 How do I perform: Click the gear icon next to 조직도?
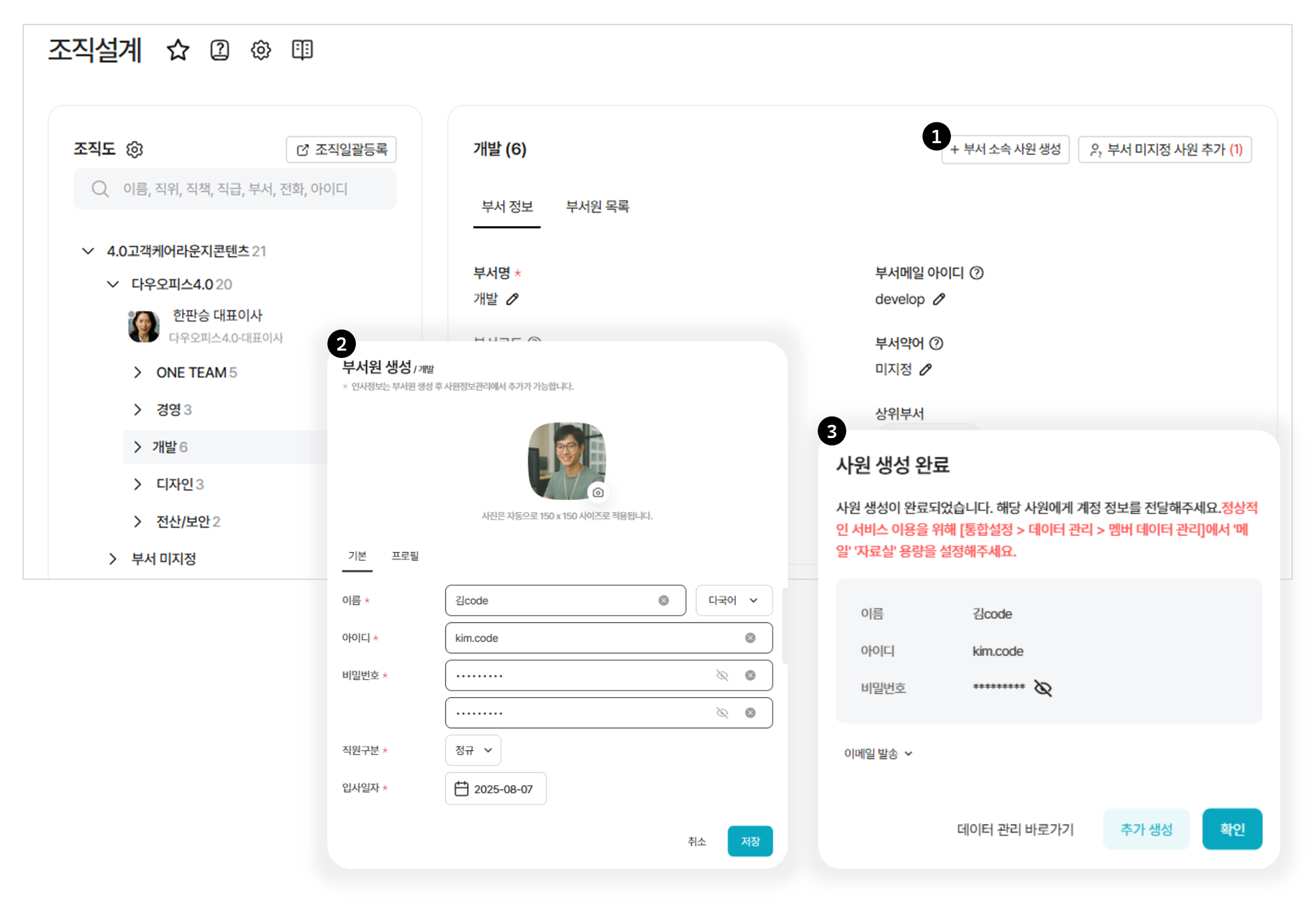pyautogui.click(x=135, y=150)
